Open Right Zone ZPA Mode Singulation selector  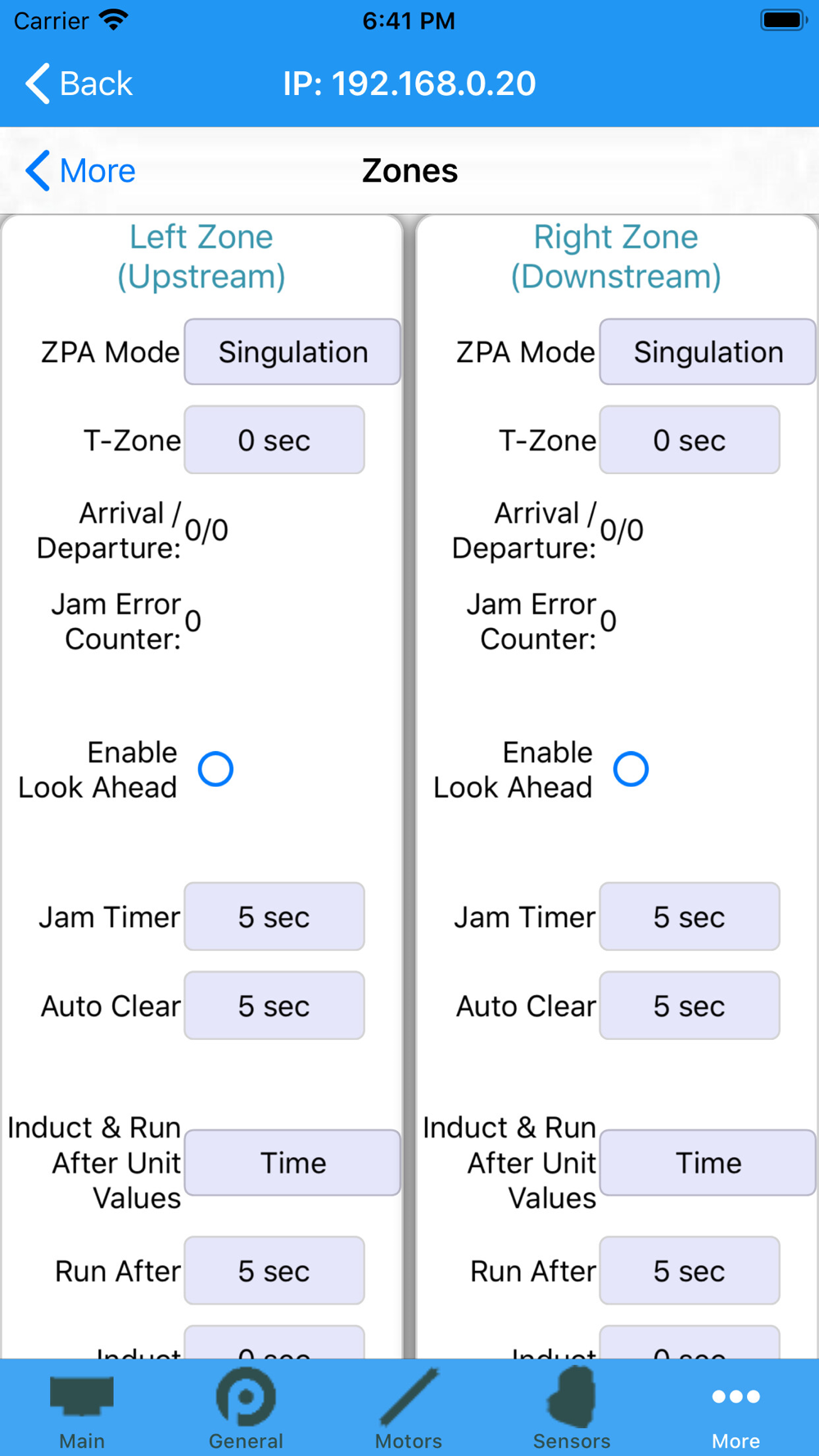click(x=708, y=352)
